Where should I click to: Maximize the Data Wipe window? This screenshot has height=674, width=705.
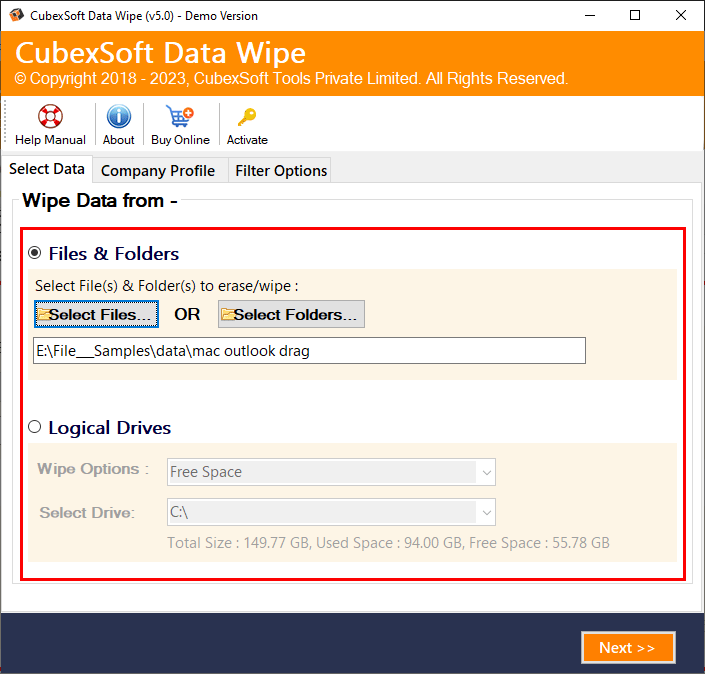(635, 16)
